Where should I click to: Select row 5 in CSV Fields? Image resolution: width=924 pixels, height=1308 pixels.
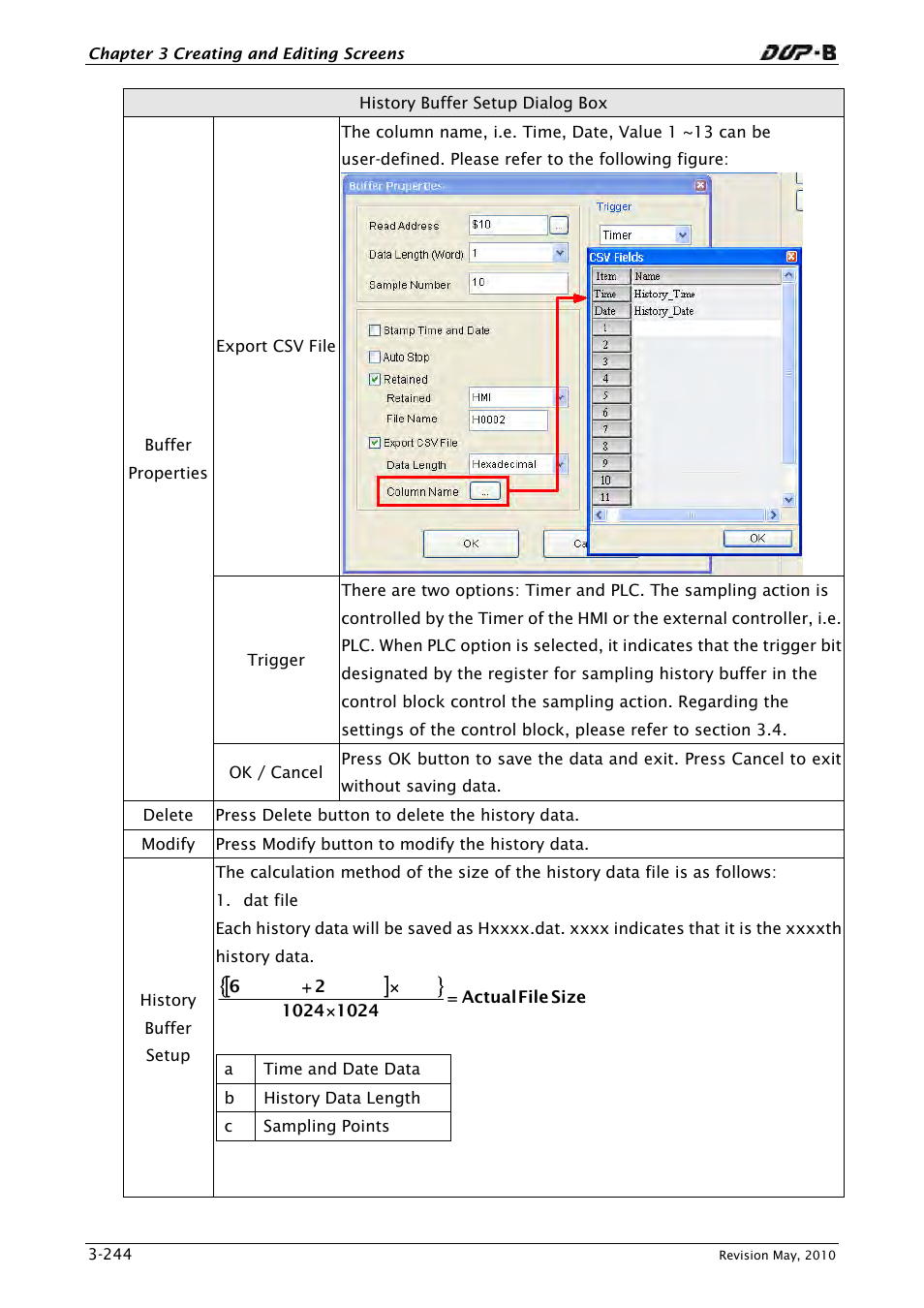(611, 395)
